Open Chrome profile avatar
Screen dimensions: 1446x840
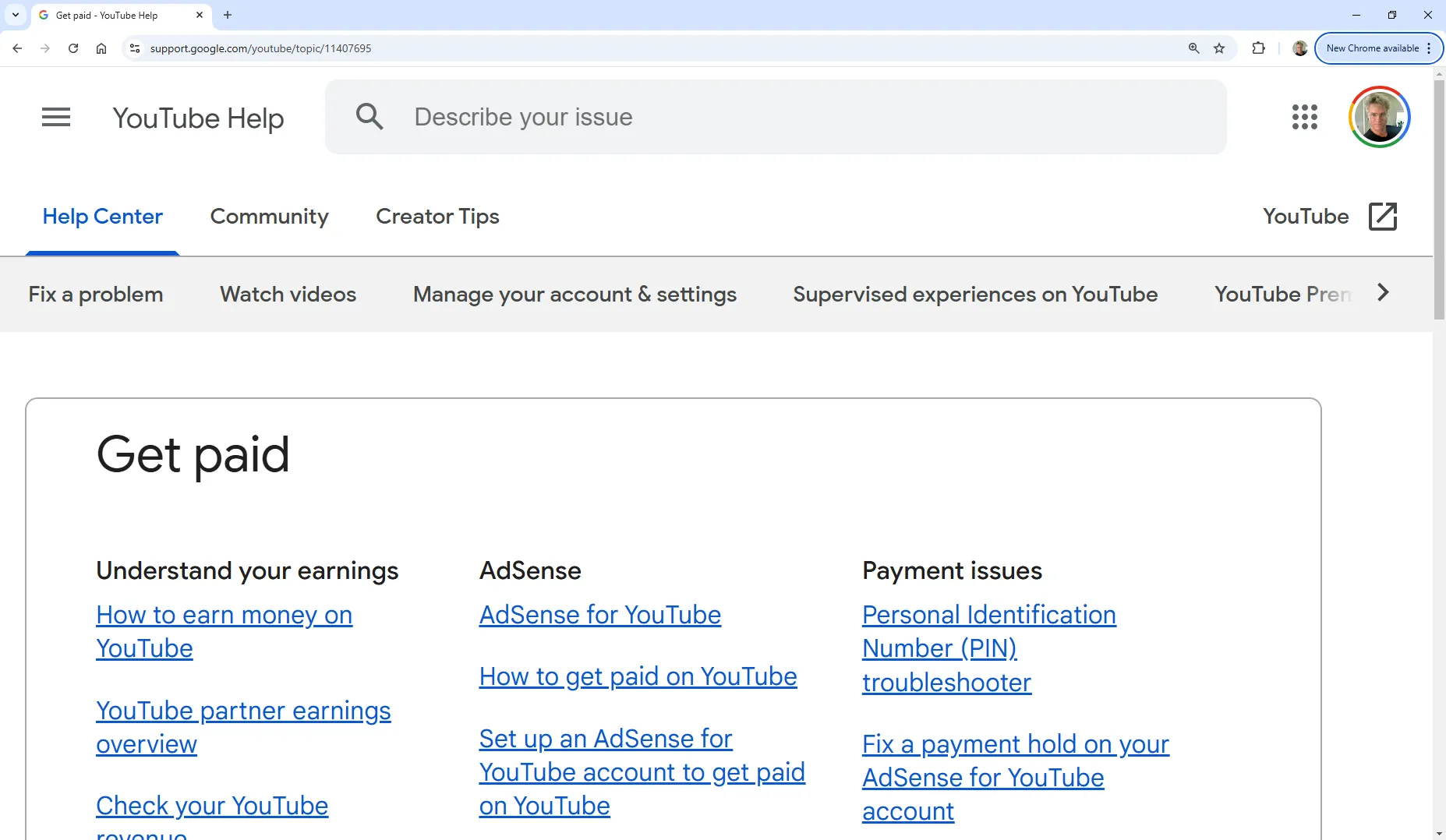pyautogui.click(x=1299, y=48)
